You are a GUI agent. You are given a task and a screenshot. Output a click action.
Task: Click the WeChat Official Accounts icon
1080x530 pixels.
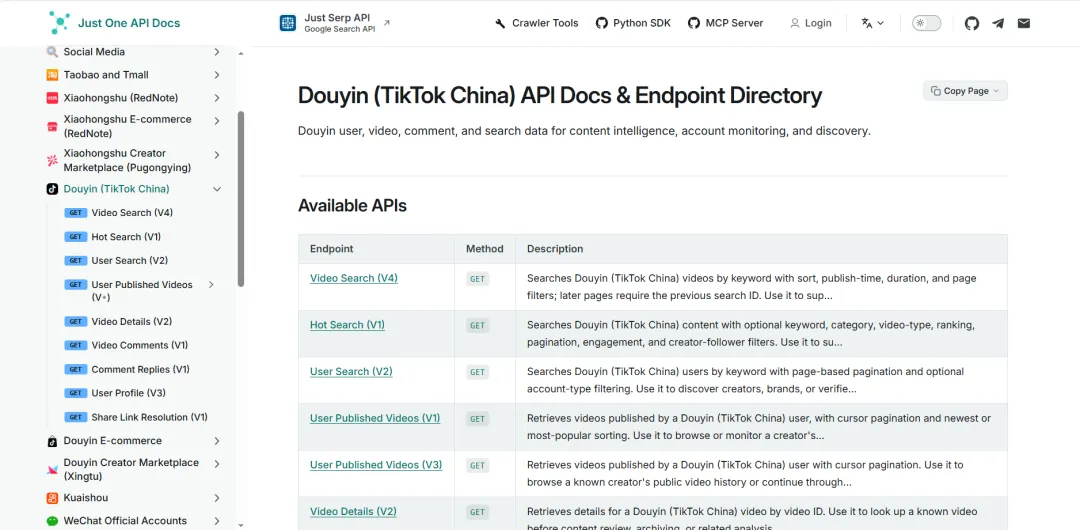[52, 521]
